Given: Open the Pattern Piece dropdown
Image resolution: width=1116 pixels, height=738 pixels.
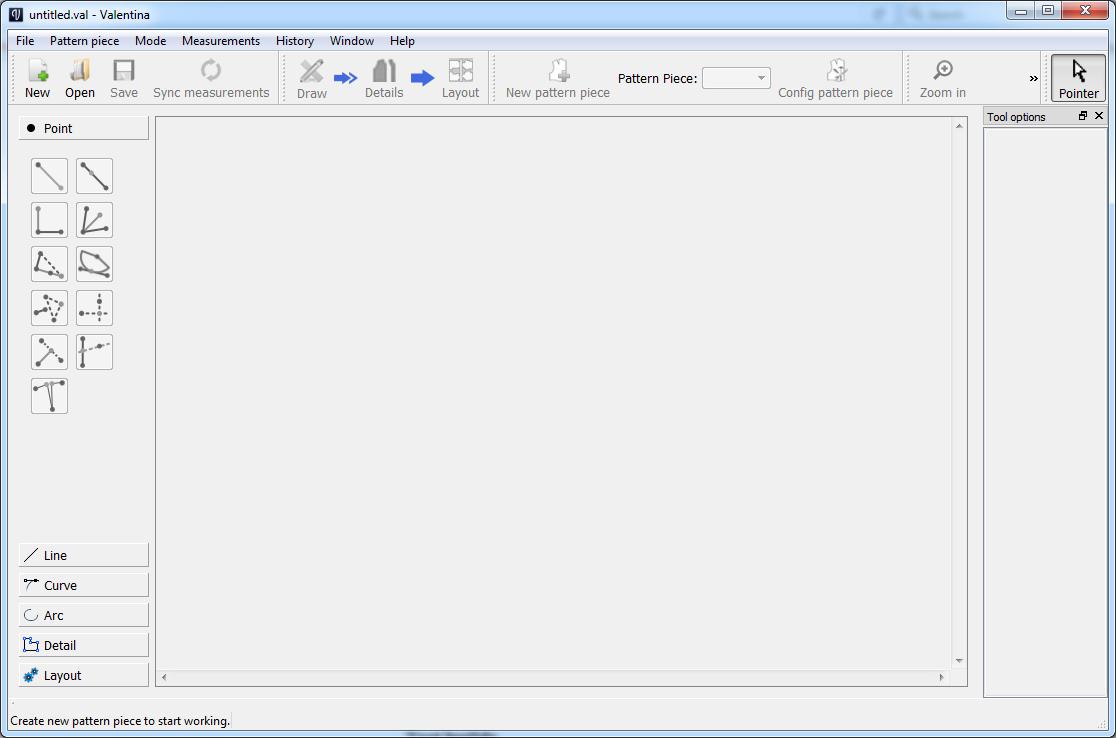Looking at the screenshot, I should click(x=736, y=77).
